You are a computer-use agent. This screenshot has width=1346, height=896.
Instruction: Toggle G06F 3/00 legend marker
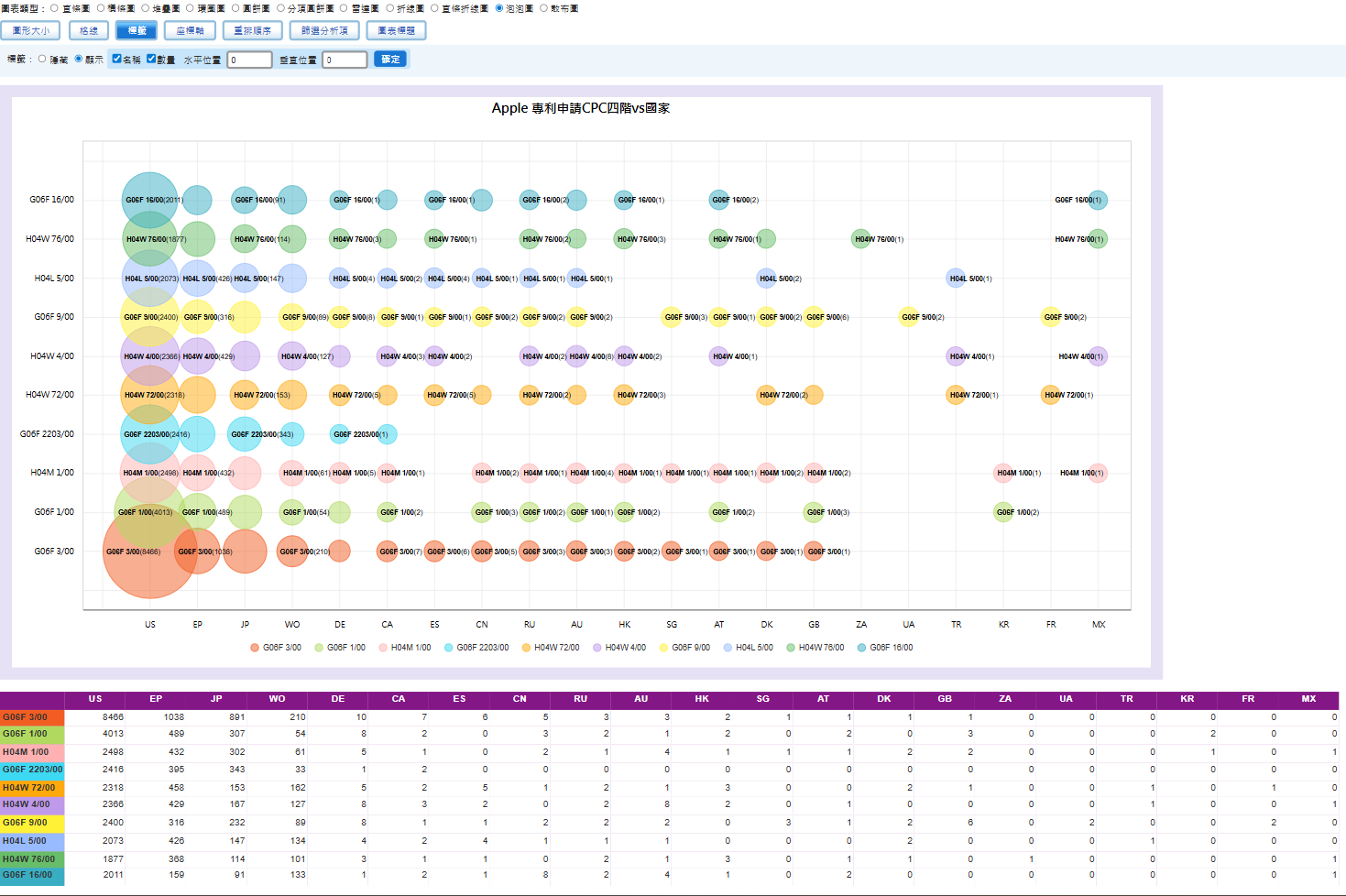pos(255,648)
